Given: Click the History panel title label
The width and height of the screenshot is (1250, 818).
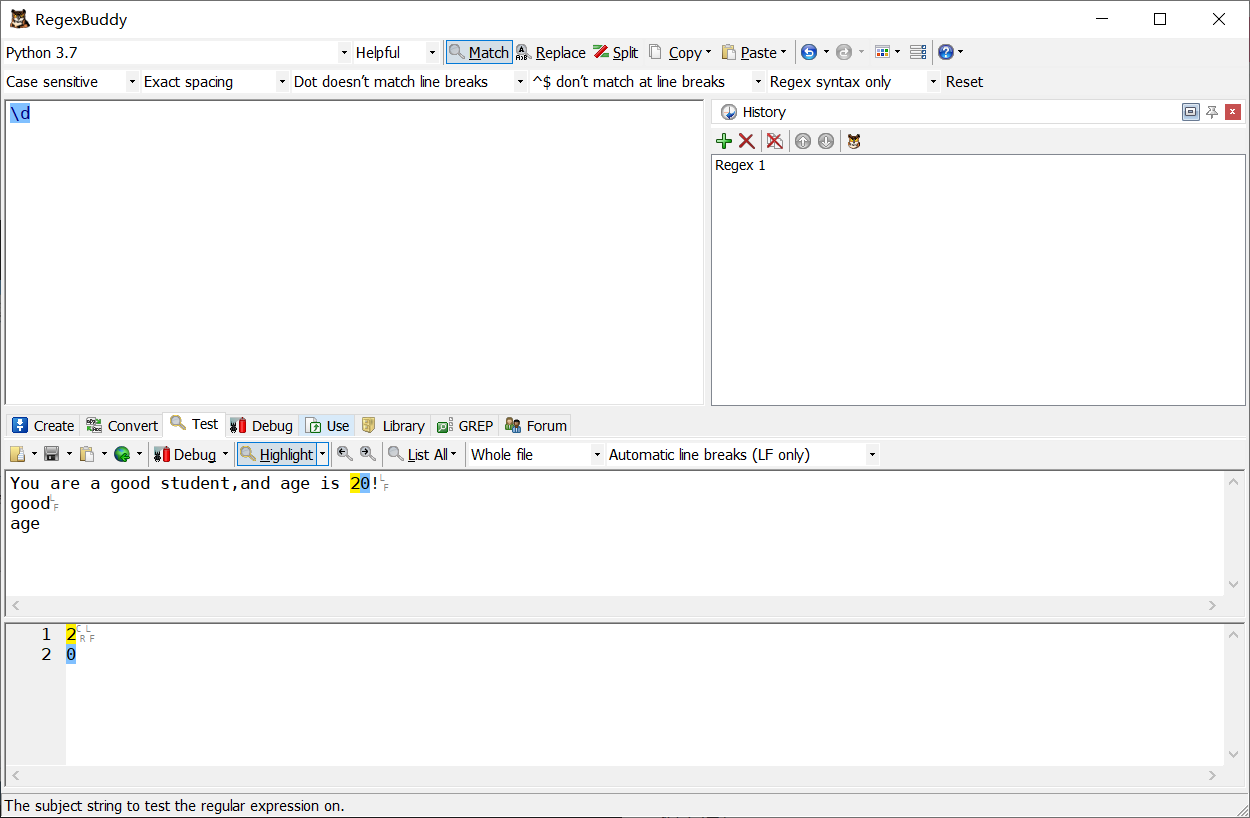Looking at the screenshot, I should tap(764, 112).
